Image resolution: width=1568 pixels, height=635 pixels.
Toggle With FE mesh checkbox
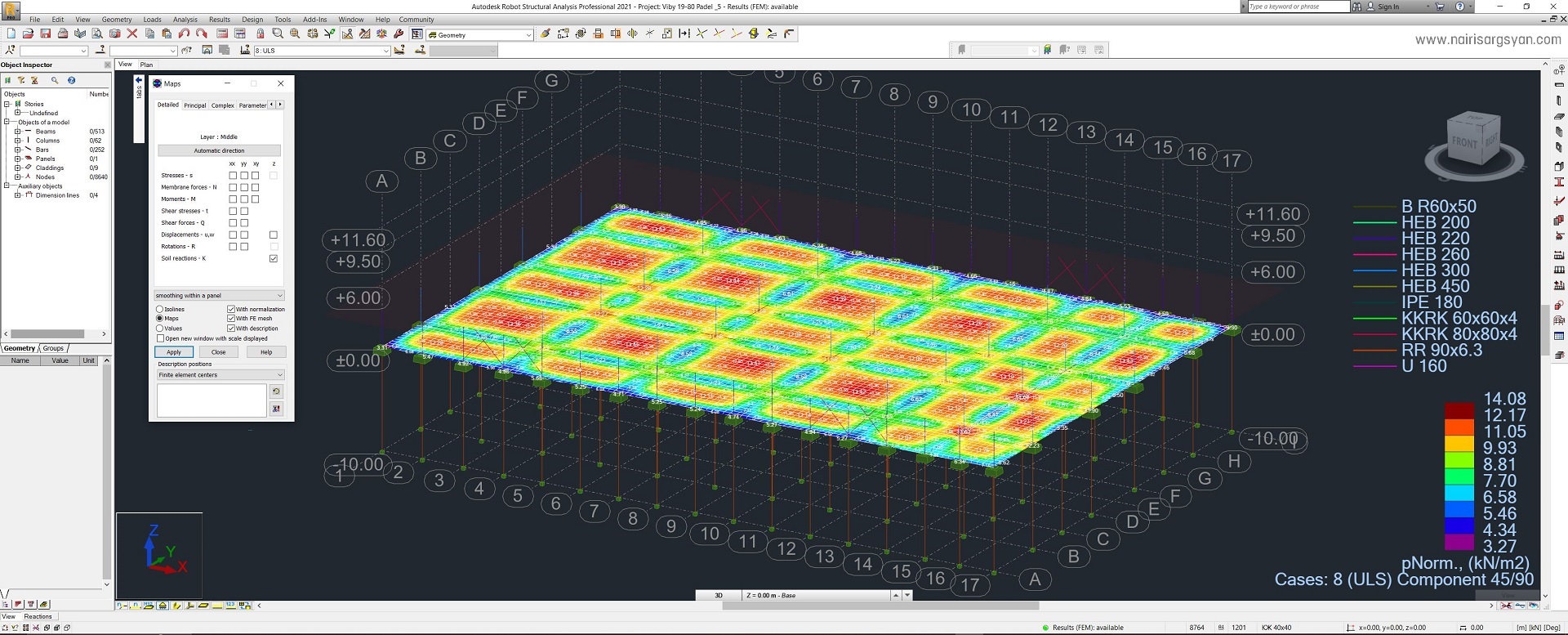(231, 319)
